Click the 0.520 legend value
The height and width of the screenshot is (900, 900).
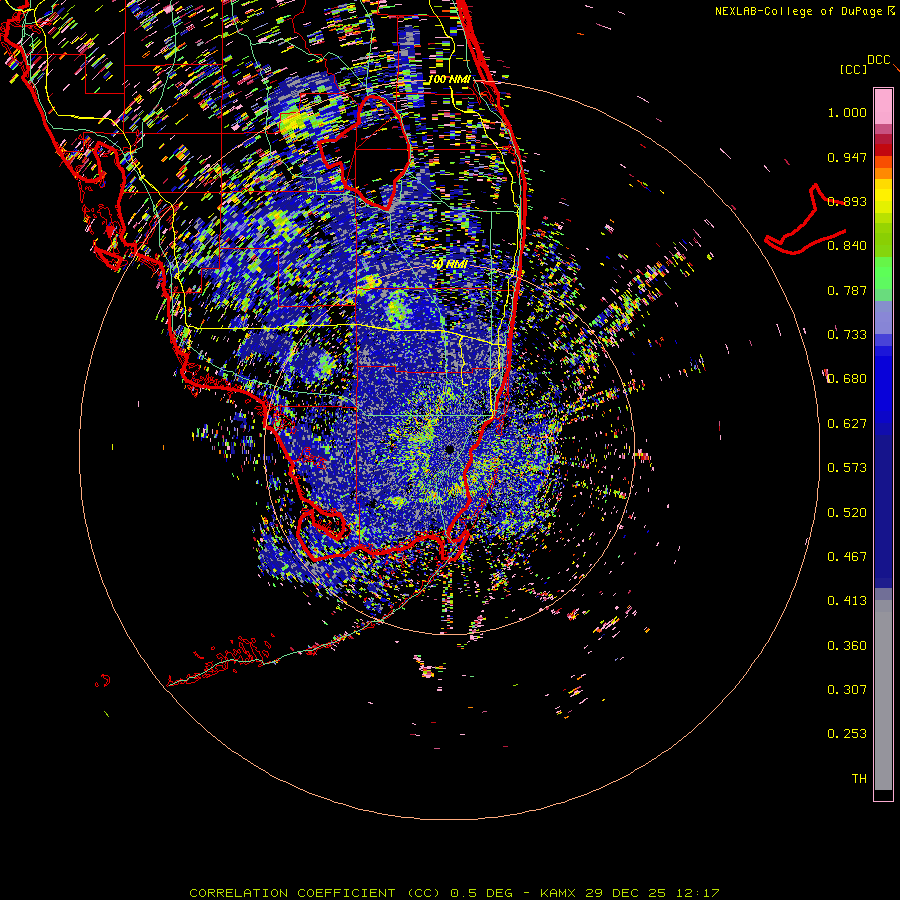[x=847, y=513]
